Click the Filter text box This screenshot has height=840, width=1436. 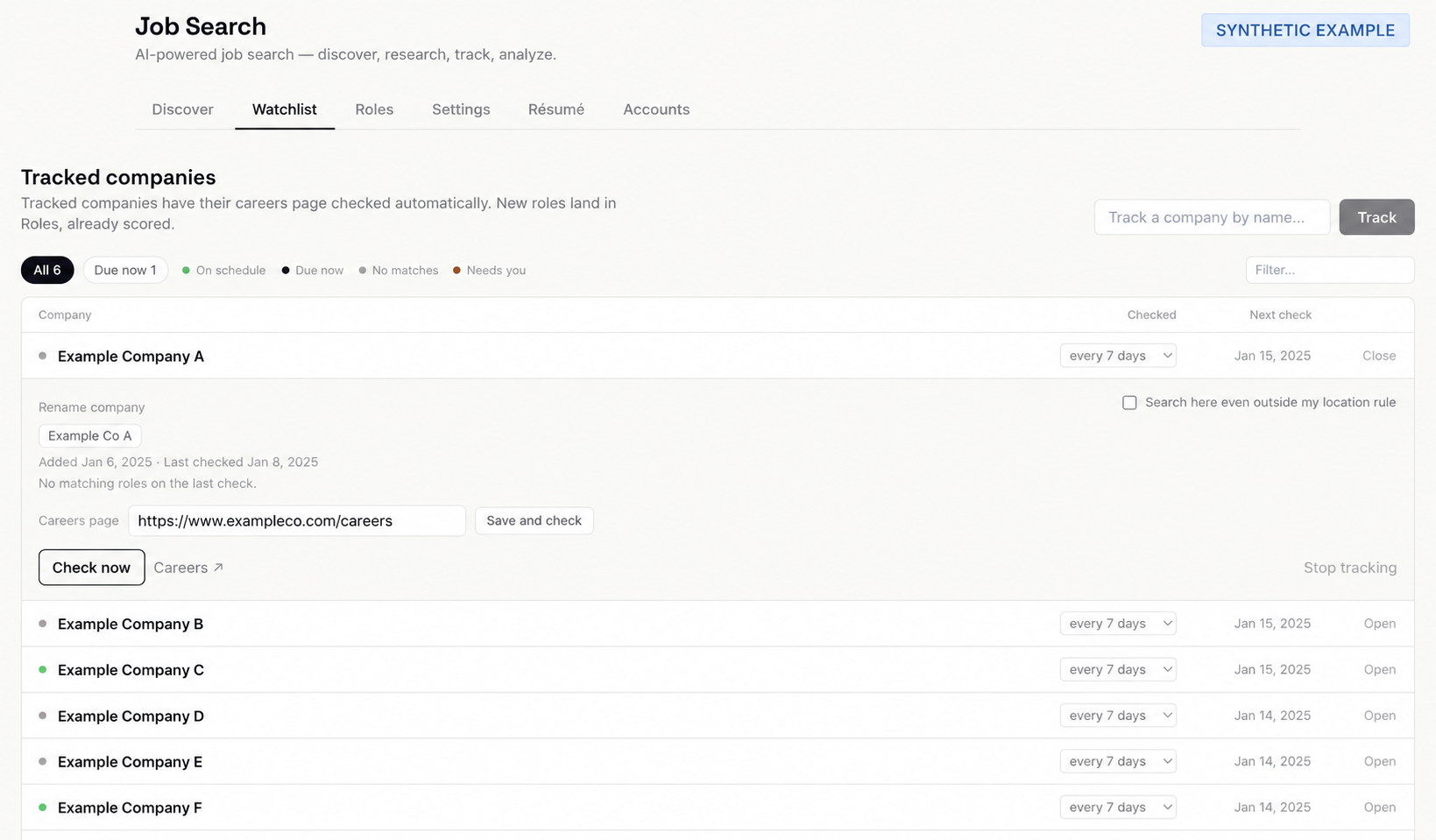coord(1329,270)
